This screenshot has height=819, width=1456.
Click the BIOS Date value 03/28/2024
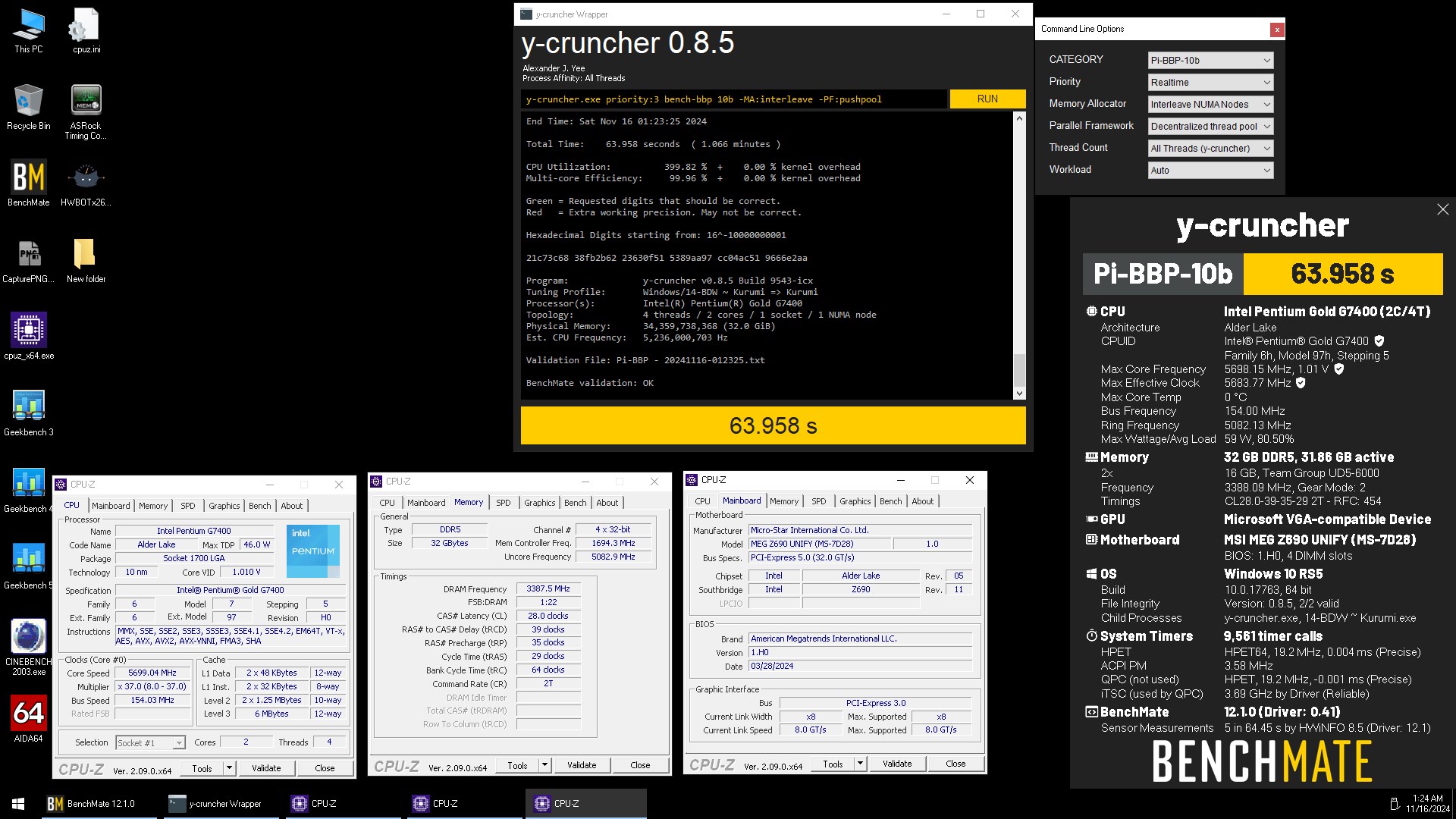[860, 666]
